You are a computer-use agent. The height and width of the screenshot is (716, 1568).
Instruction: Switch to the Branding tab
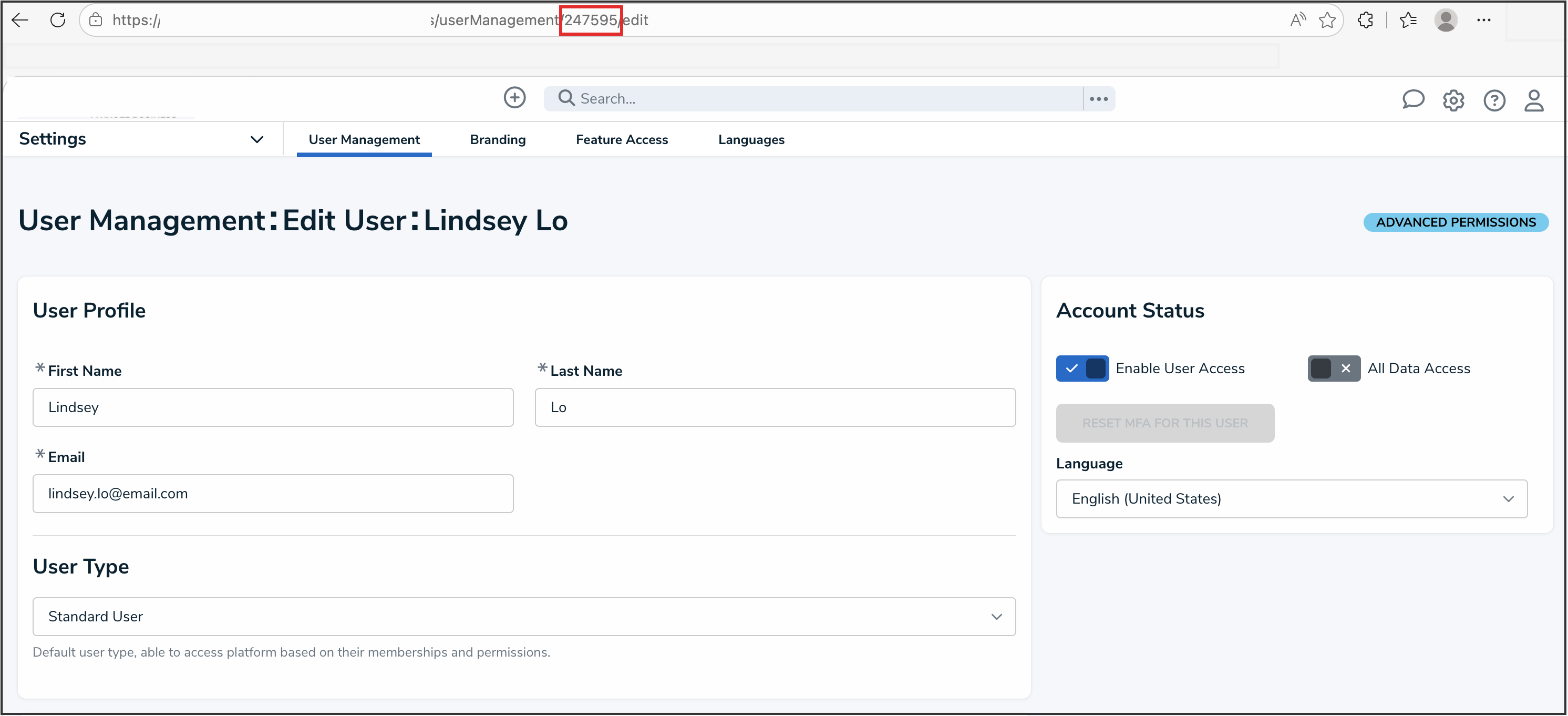pos(497,139)
